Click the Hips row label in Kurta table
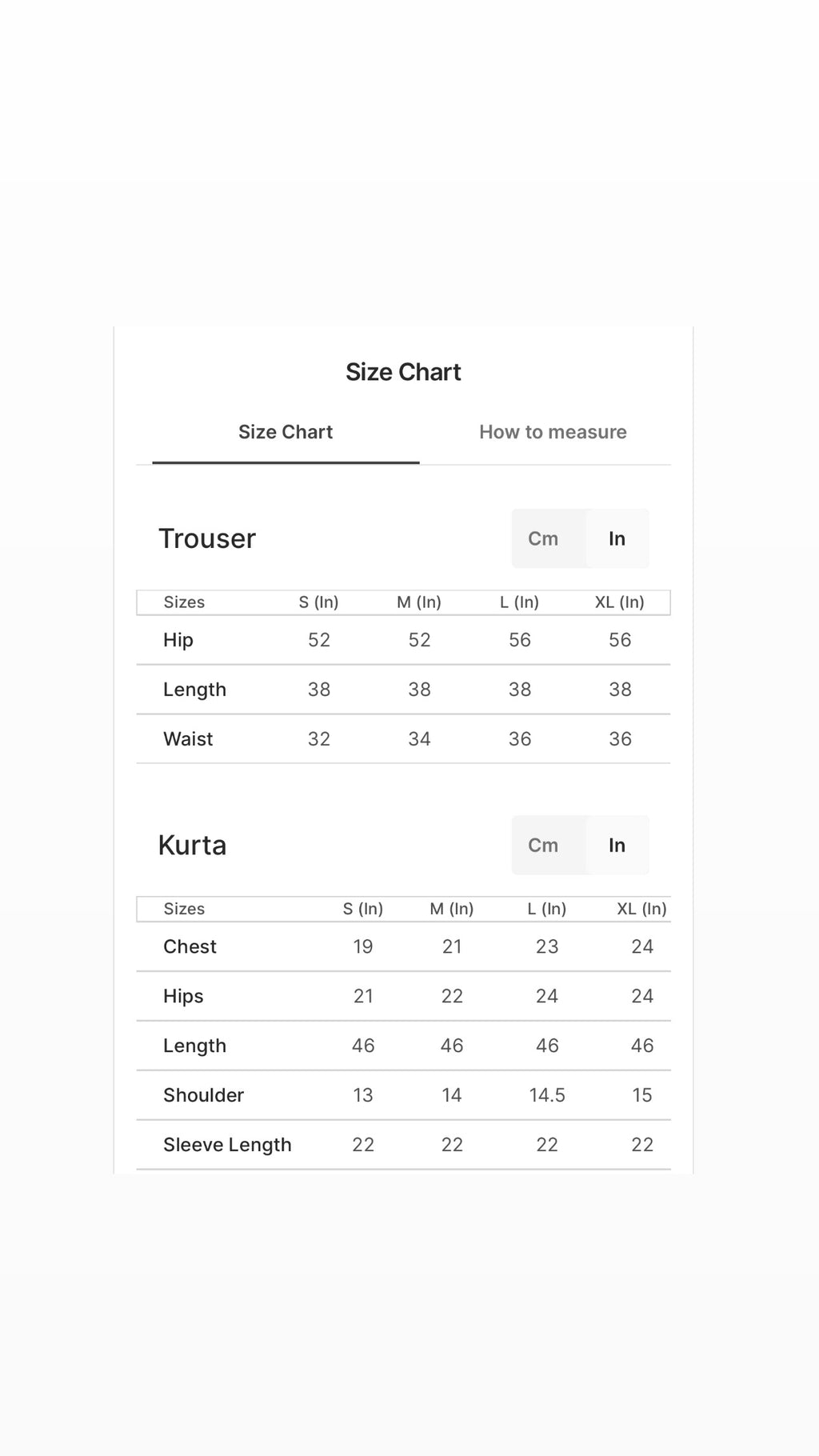This screenshot has width=819, height=1456. point(183,996)
